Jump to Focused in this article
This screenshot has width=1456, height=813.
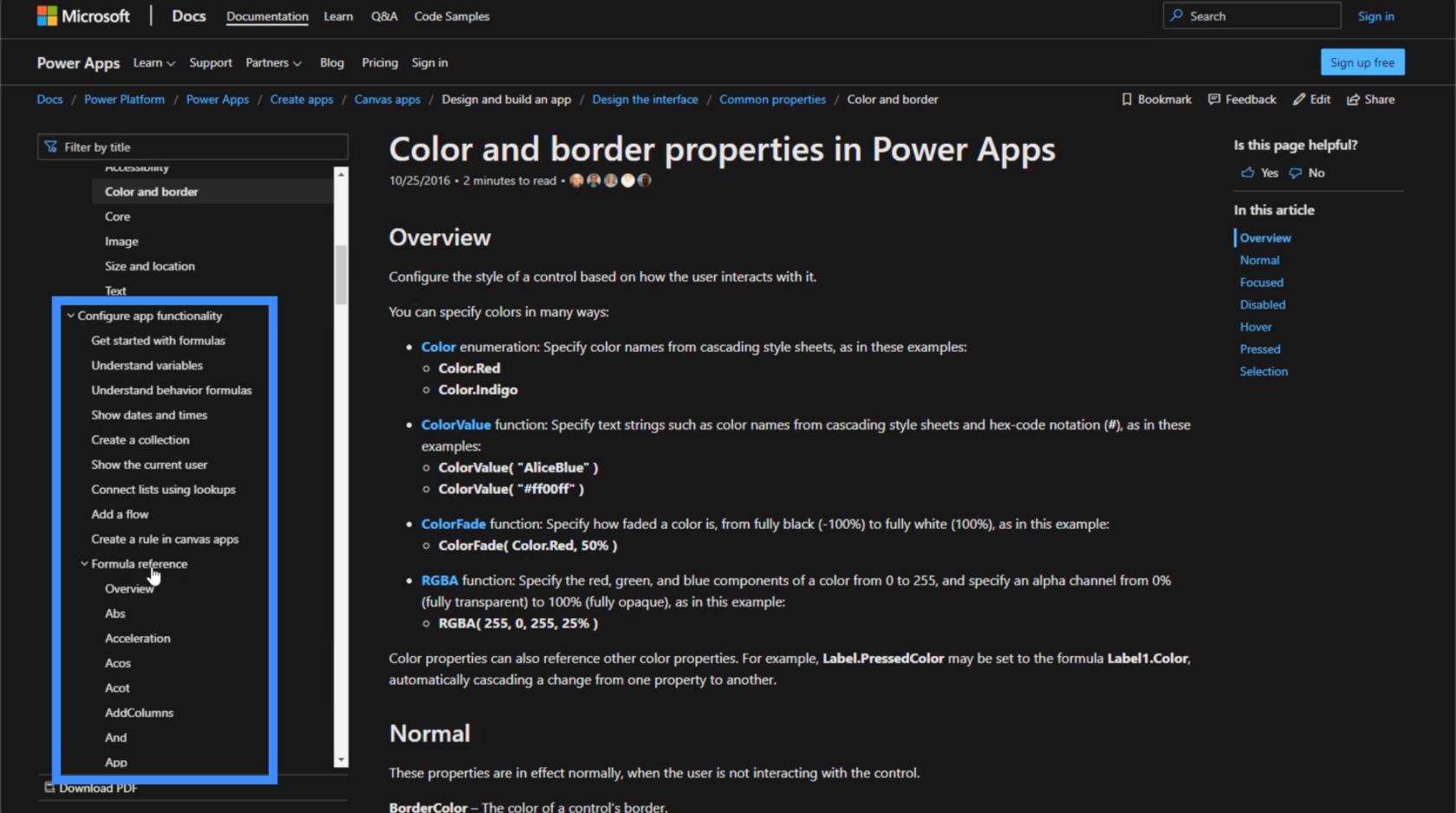coord(1261,283)
